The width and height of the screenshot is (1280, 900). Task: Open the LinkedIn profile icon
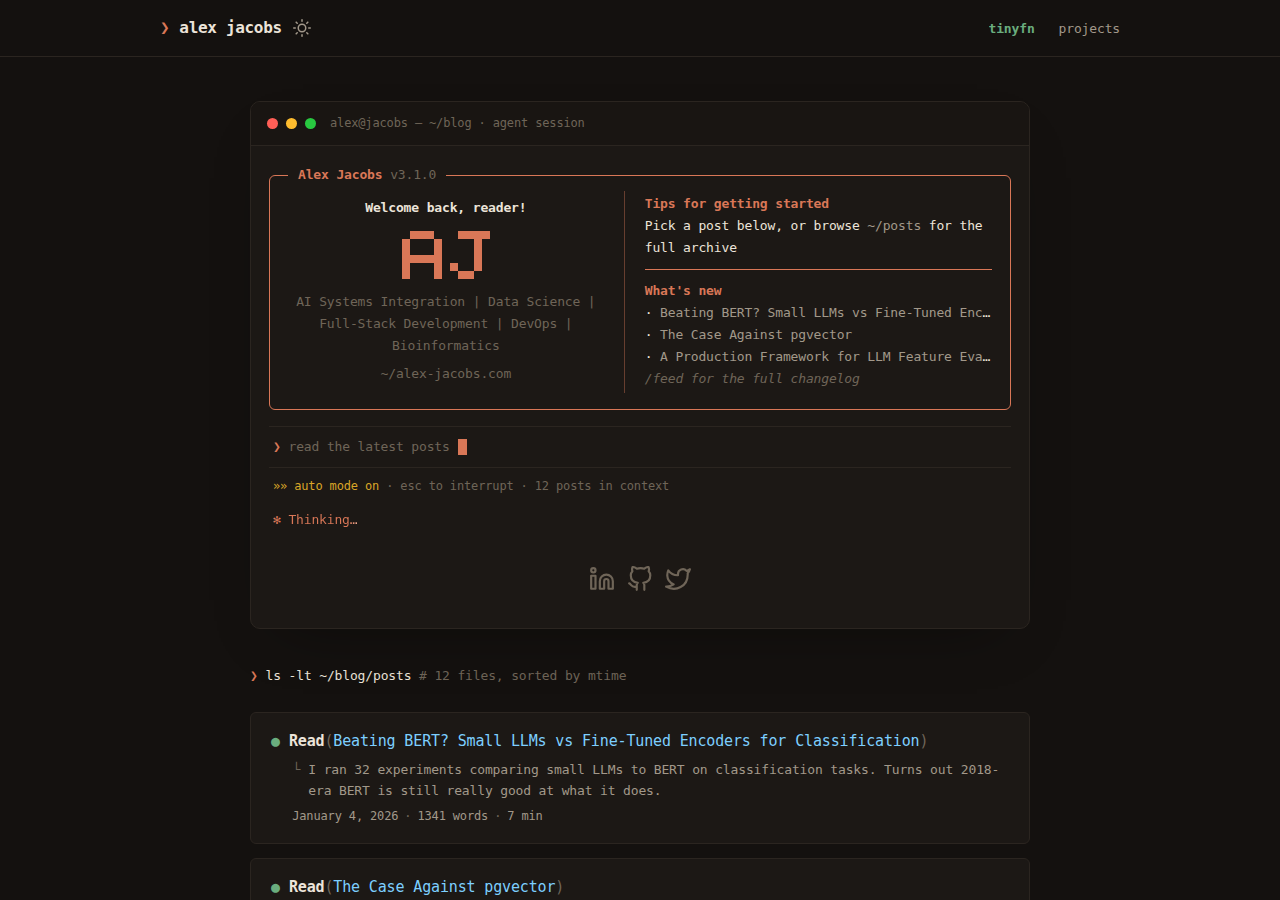point(602,578)
